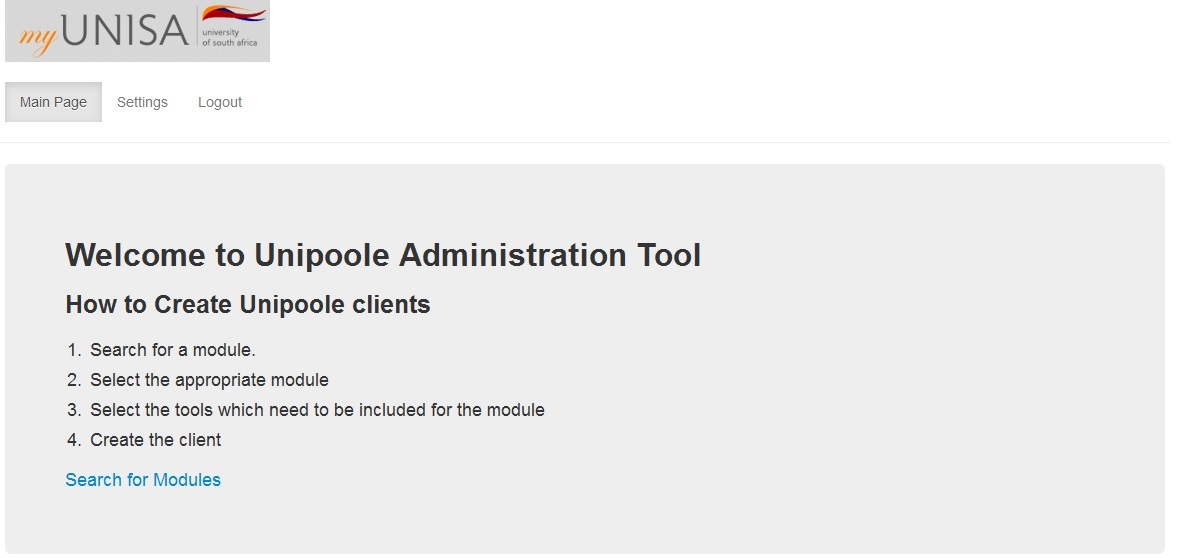The width and height of the screenshot is (1183, 558).
Task: Click 'university of south africa' logo text
Action: (x=229, y=38)
